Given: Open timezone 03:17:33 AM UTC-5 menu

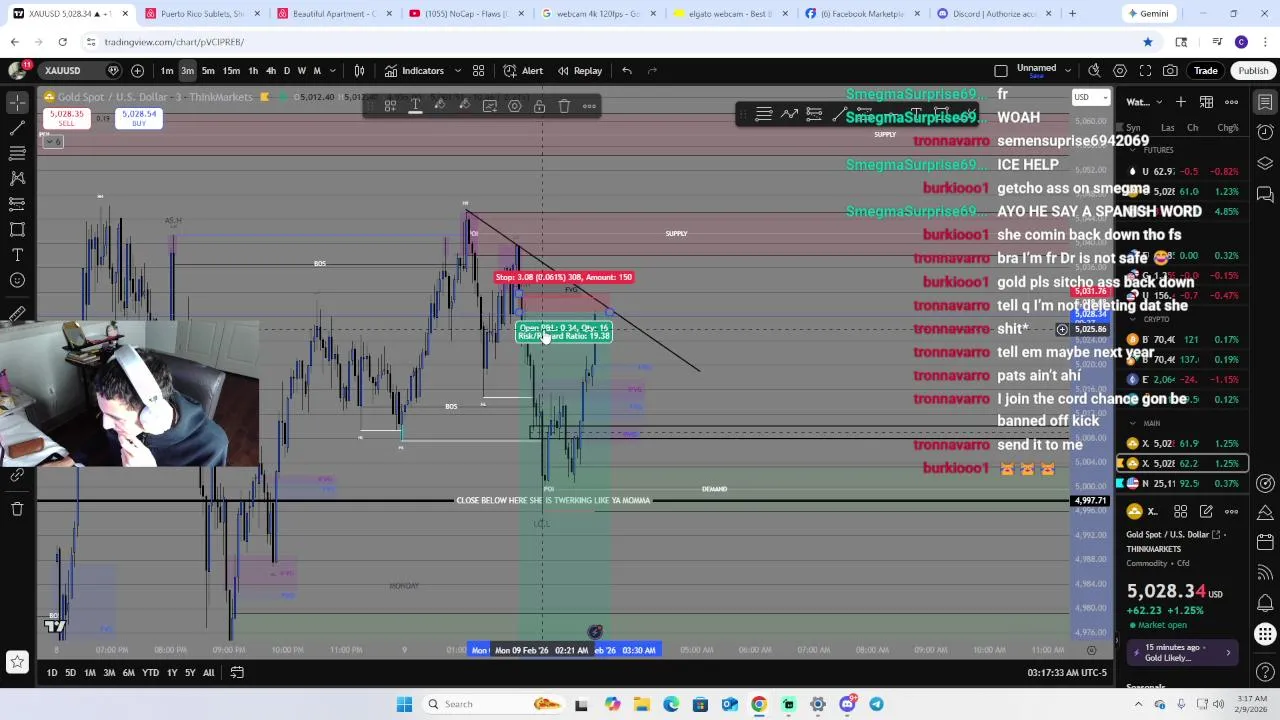Looking at the screenshot, I should pyautogui.click(x=1067, y=673).
